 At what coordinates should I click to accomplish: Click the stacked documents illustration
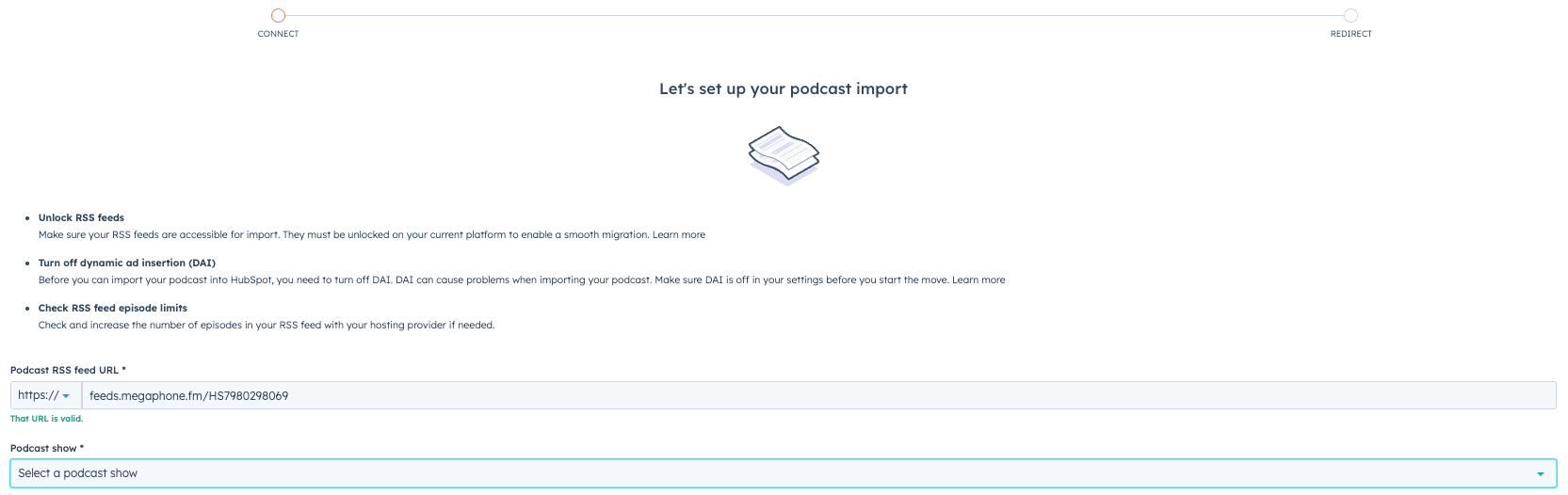coord(784,155)
